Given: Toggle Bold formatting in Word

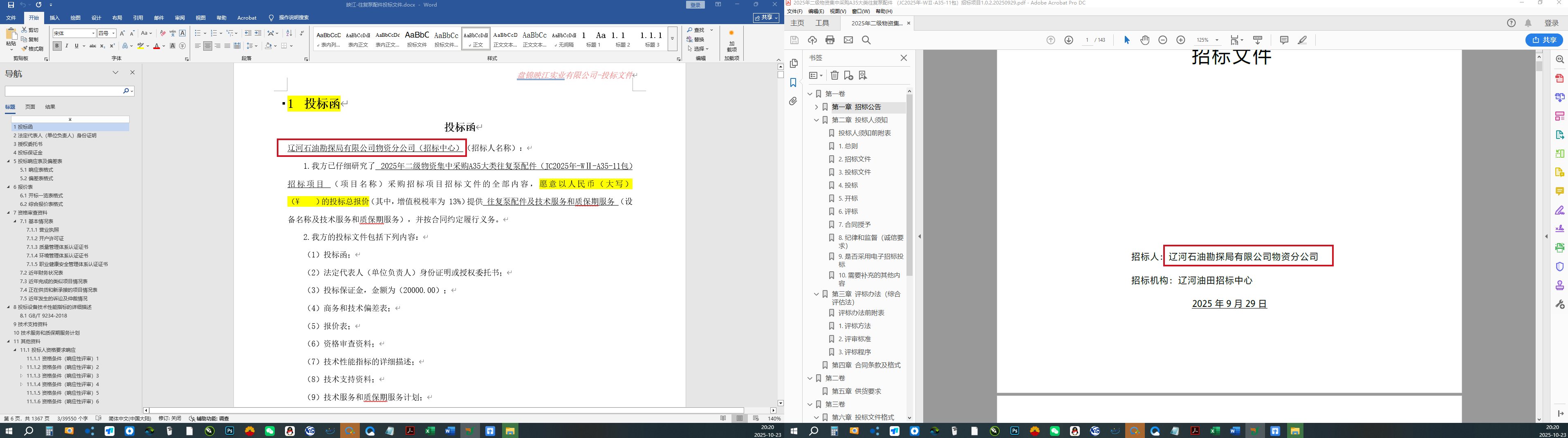Looking at the screenshot, I should point(56,46).
